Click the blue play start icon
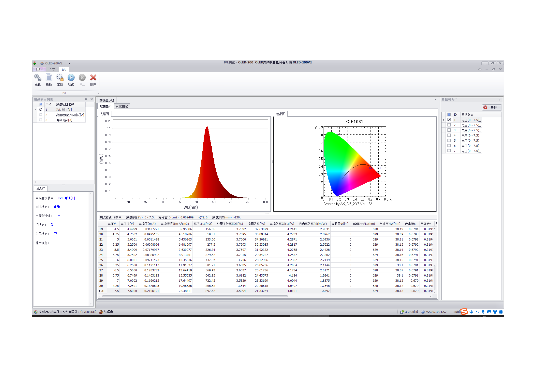 coord(71,78)
